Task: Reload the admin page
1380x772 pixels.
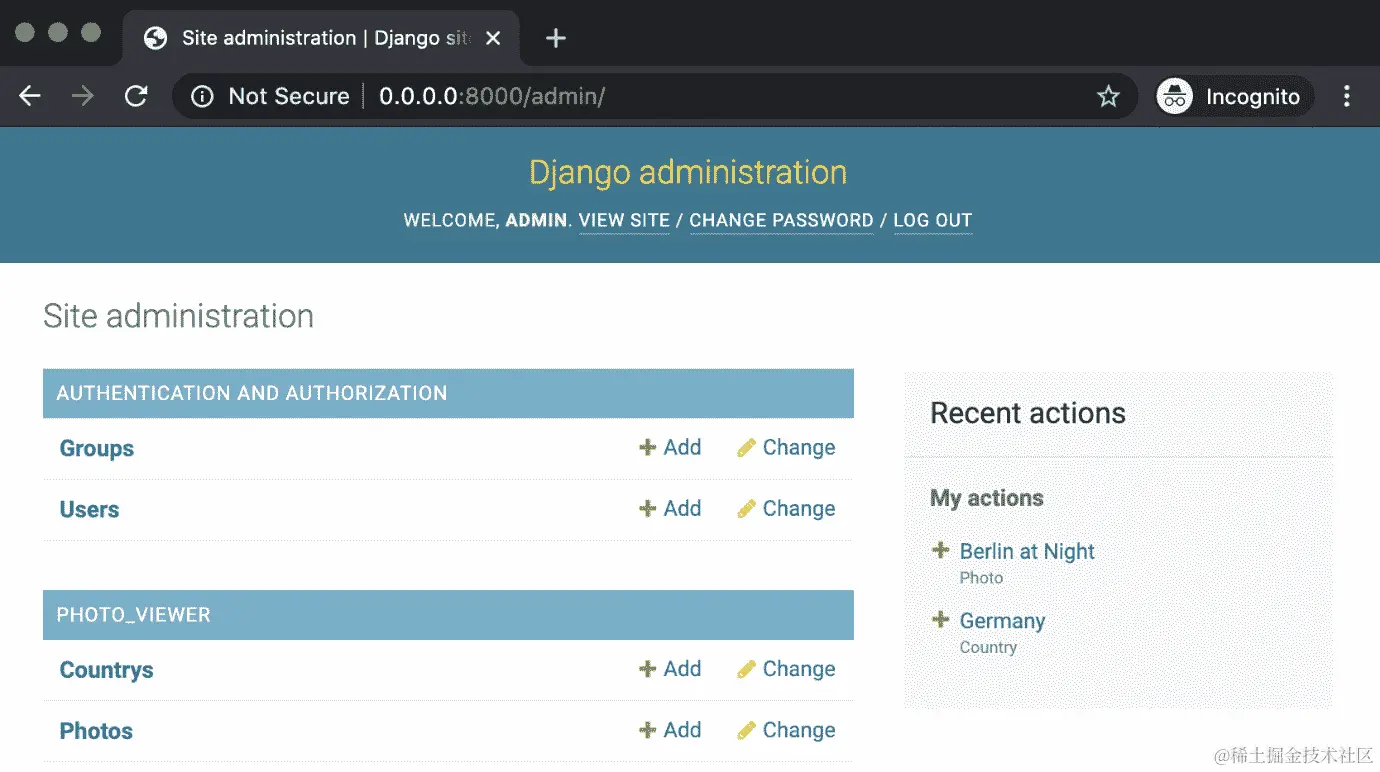Action: [x=136, y=96]
